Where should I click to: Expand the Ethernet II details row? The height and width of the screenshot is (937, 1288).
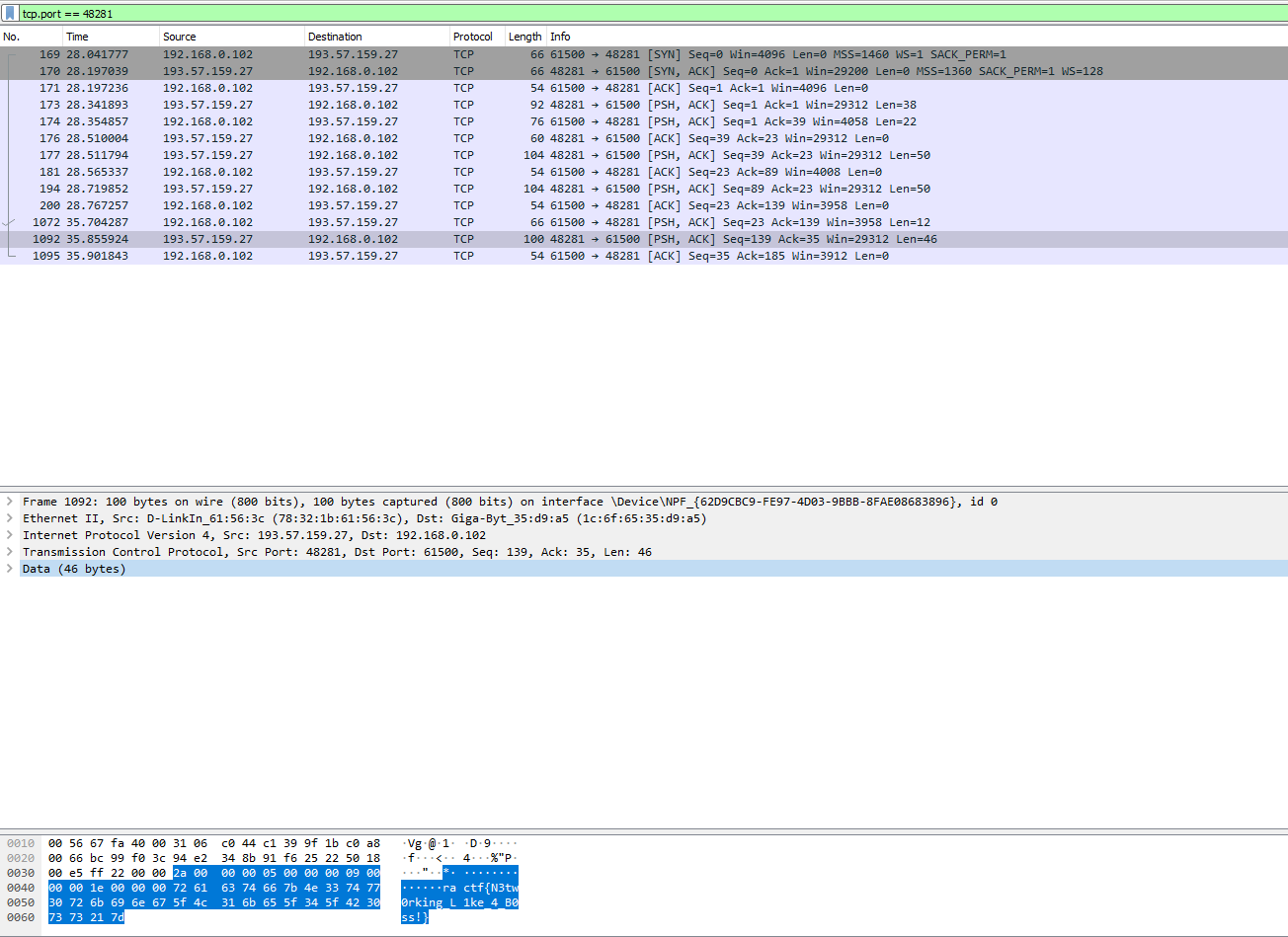pyautogui.click(x=10, y=518)
